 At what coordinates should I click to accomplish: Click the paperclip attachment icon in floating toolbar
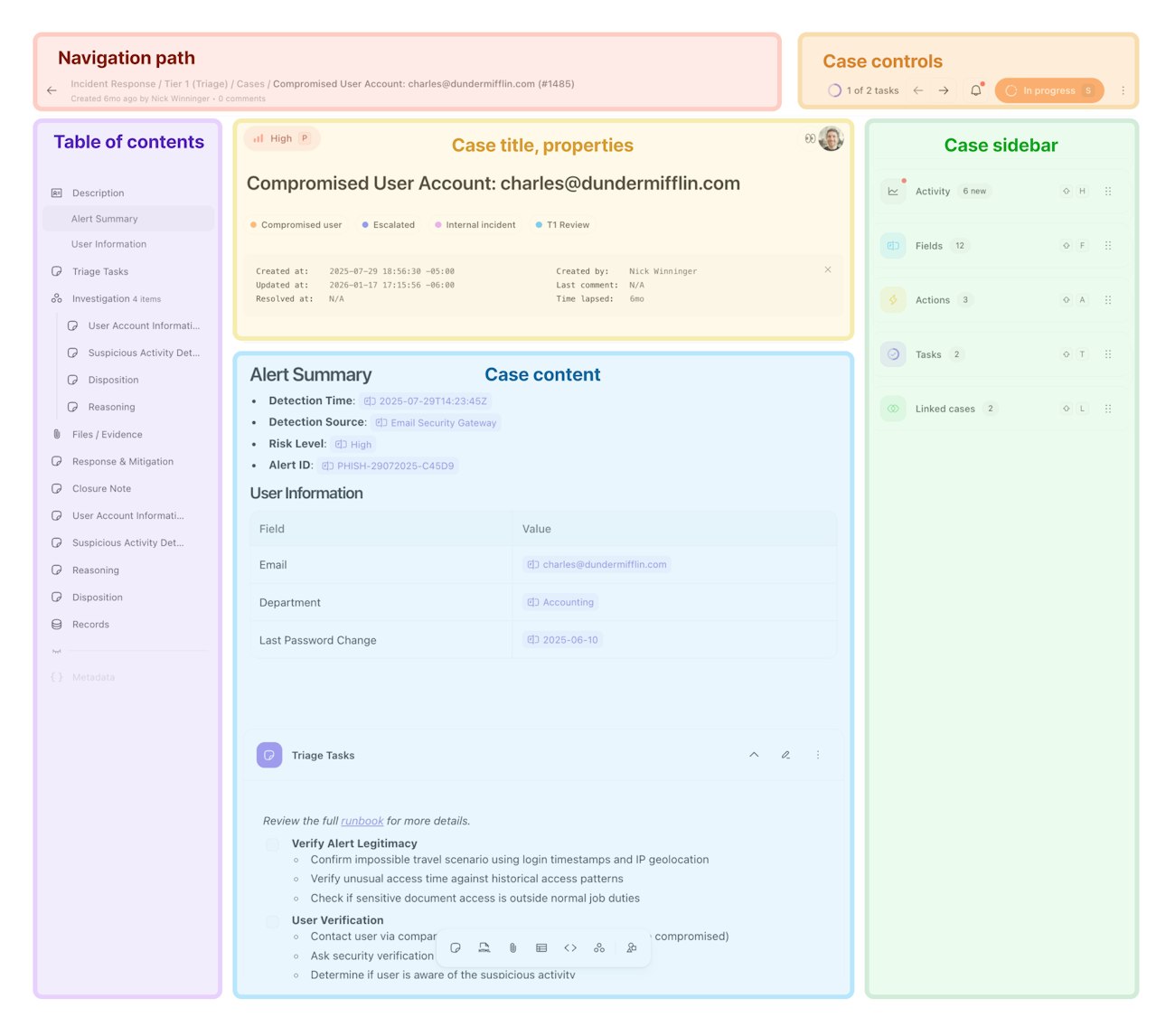click(512, 947)
